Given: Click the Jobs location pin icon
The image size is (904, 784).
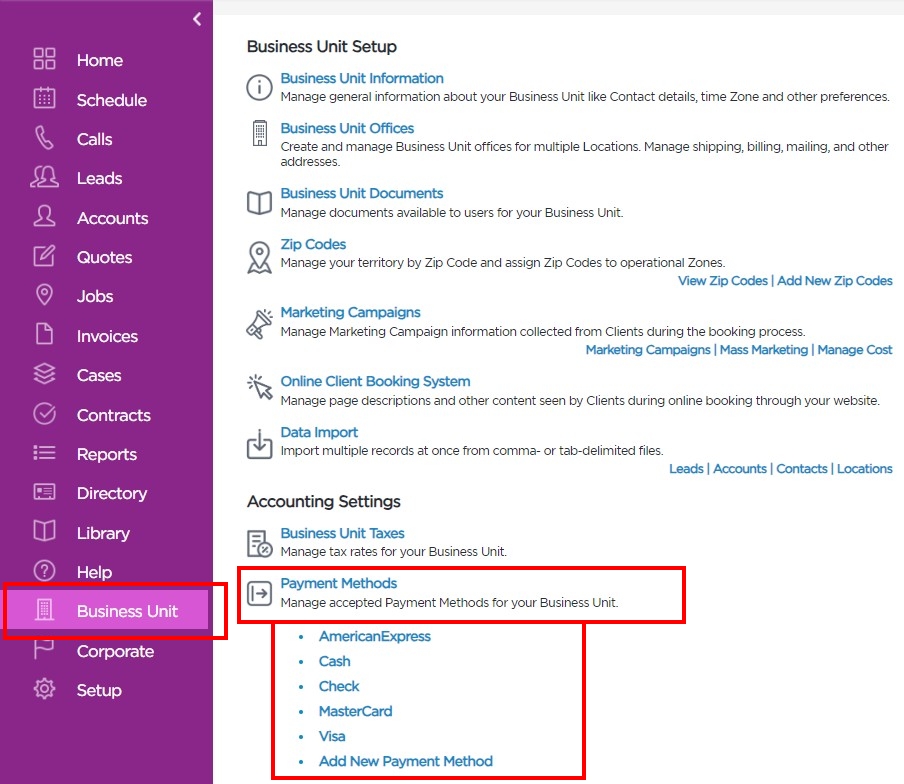Looking at the screenshot, I should tap(44, 295).
